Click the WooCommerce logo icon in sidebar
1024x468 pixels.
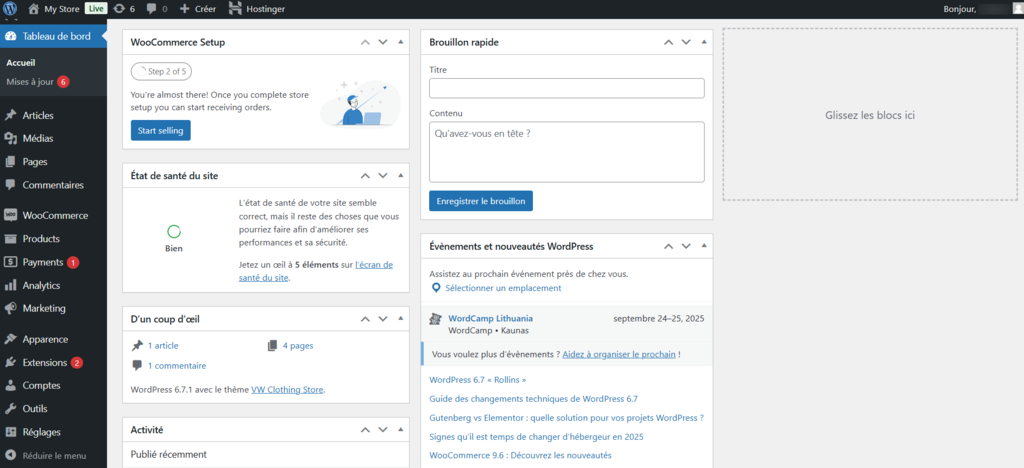tap(10, 215)
